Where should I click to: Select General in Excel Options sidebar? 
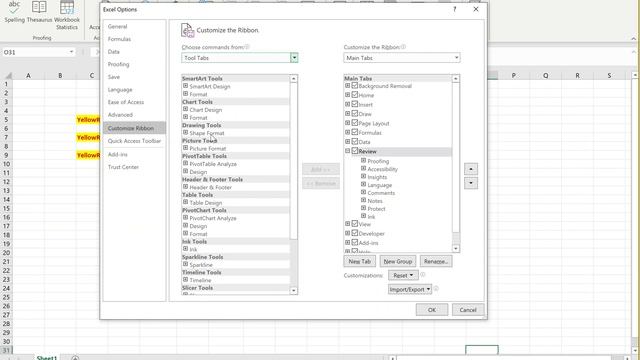click(118, 27)
